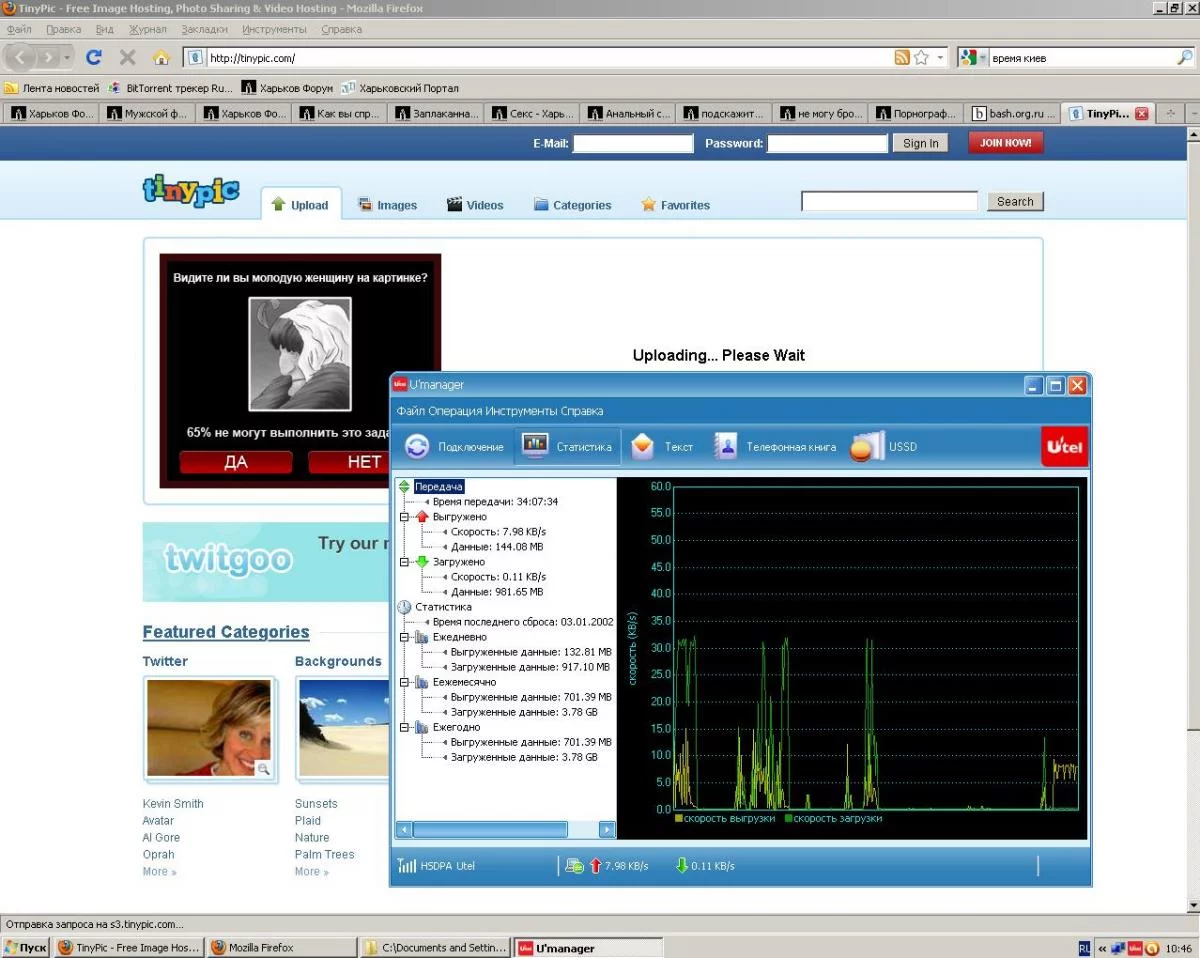Collapse the Выгружено tree node

(404, 517)
